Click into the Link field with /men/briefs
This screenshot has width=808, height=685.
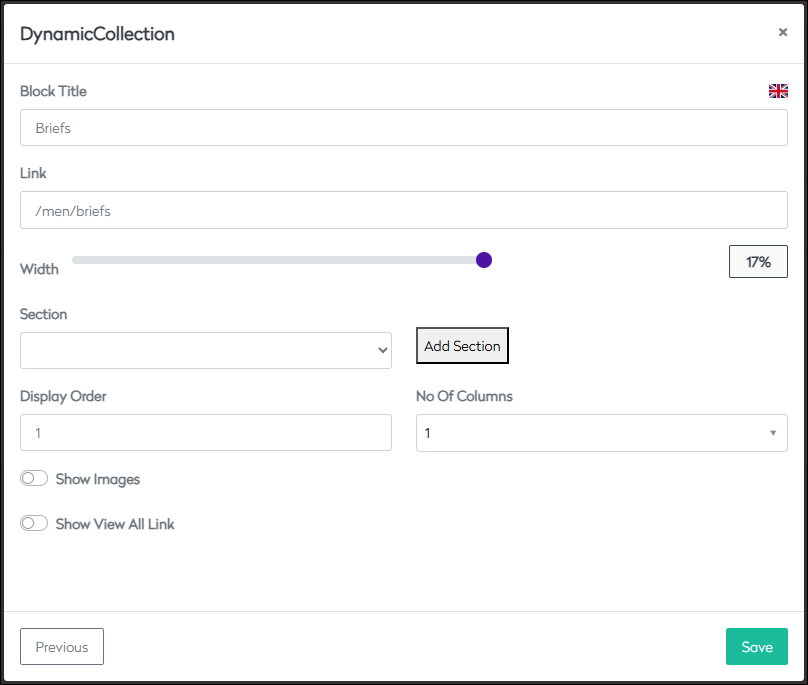coord(403,210)
